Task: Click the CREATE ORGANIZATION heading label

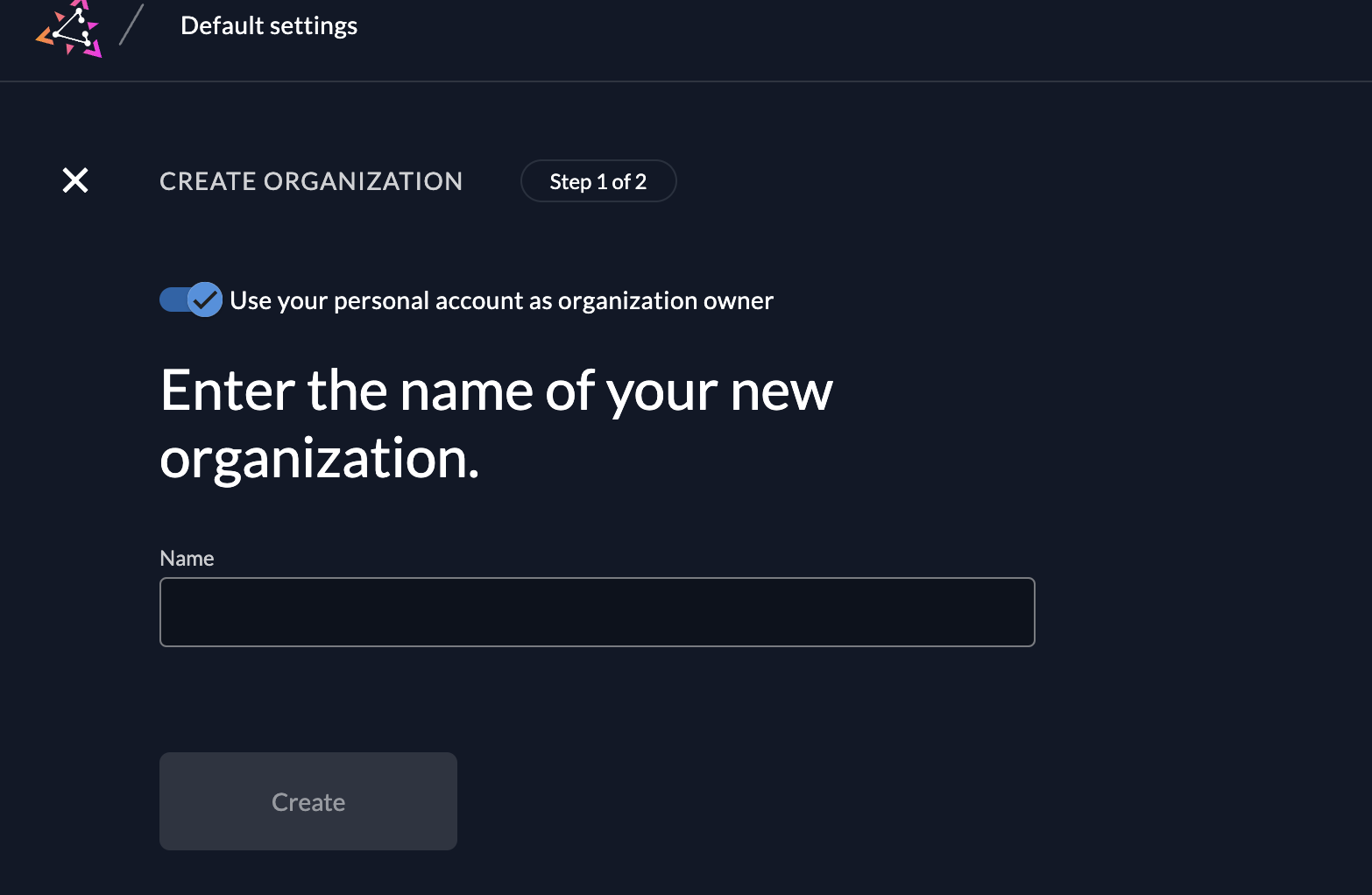Action: click(311, 180)
